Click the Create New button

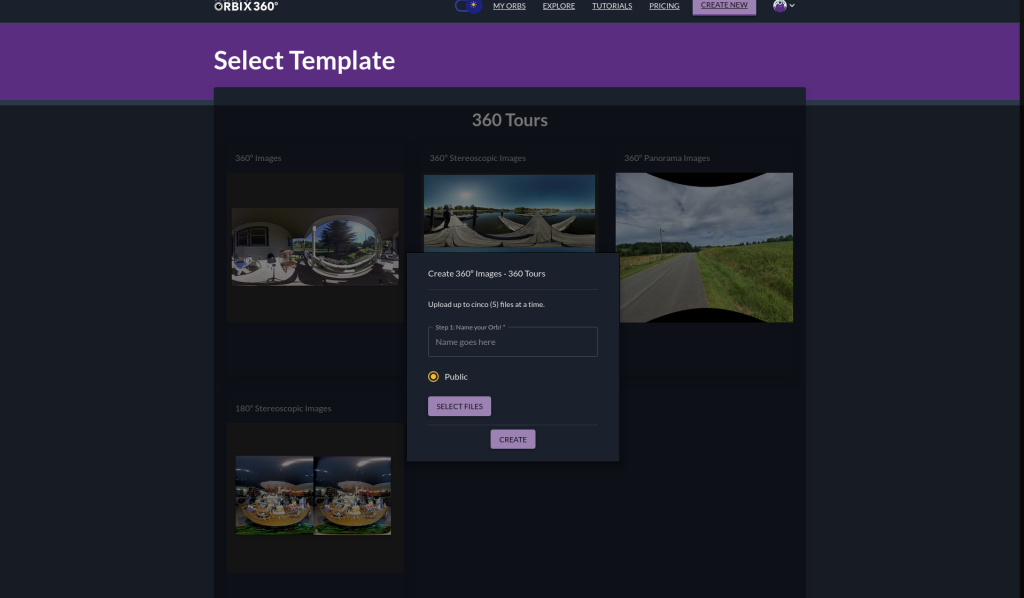(x=724, y=6)
